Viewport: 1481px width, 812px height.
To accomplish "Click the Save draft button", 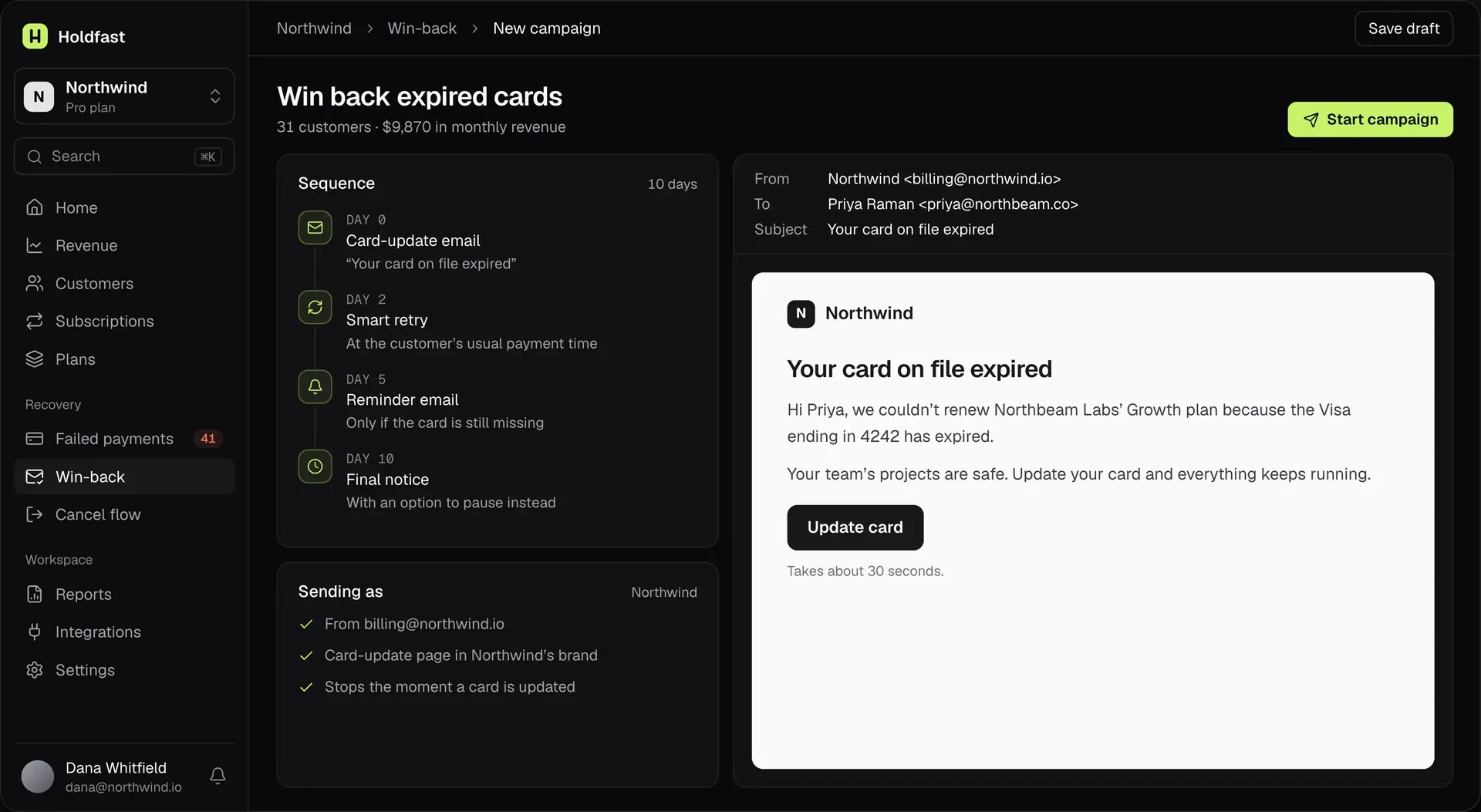I will tap(1404, 29).
